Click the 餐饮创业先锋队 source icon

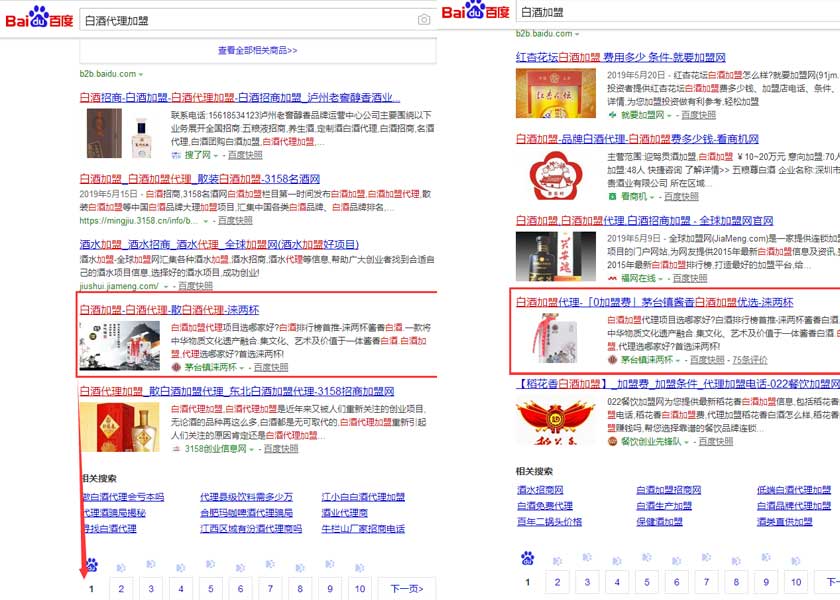612,441
